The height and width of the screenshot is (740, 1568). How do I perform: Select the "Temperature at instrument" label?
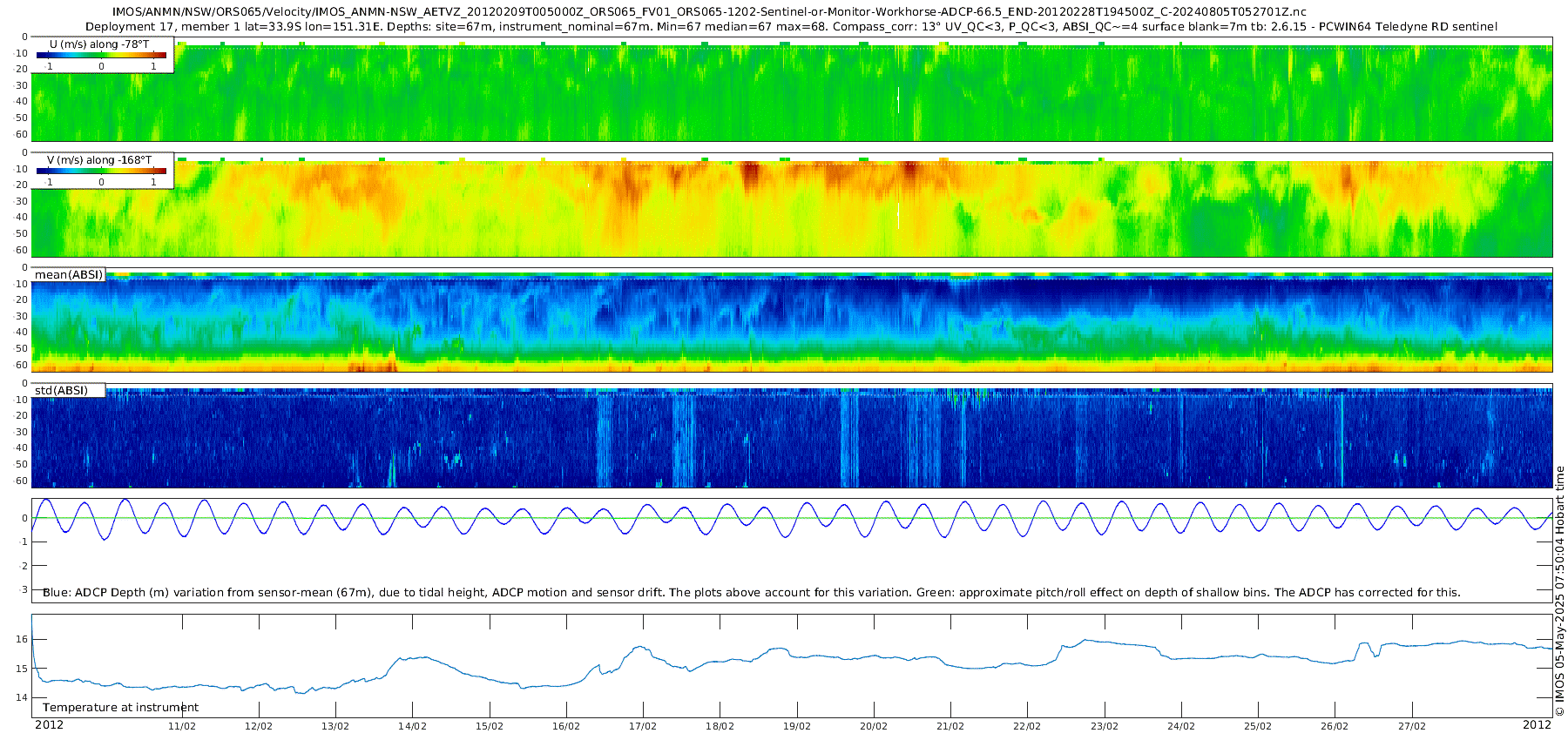pyautogui.click(x=120, y=708)
